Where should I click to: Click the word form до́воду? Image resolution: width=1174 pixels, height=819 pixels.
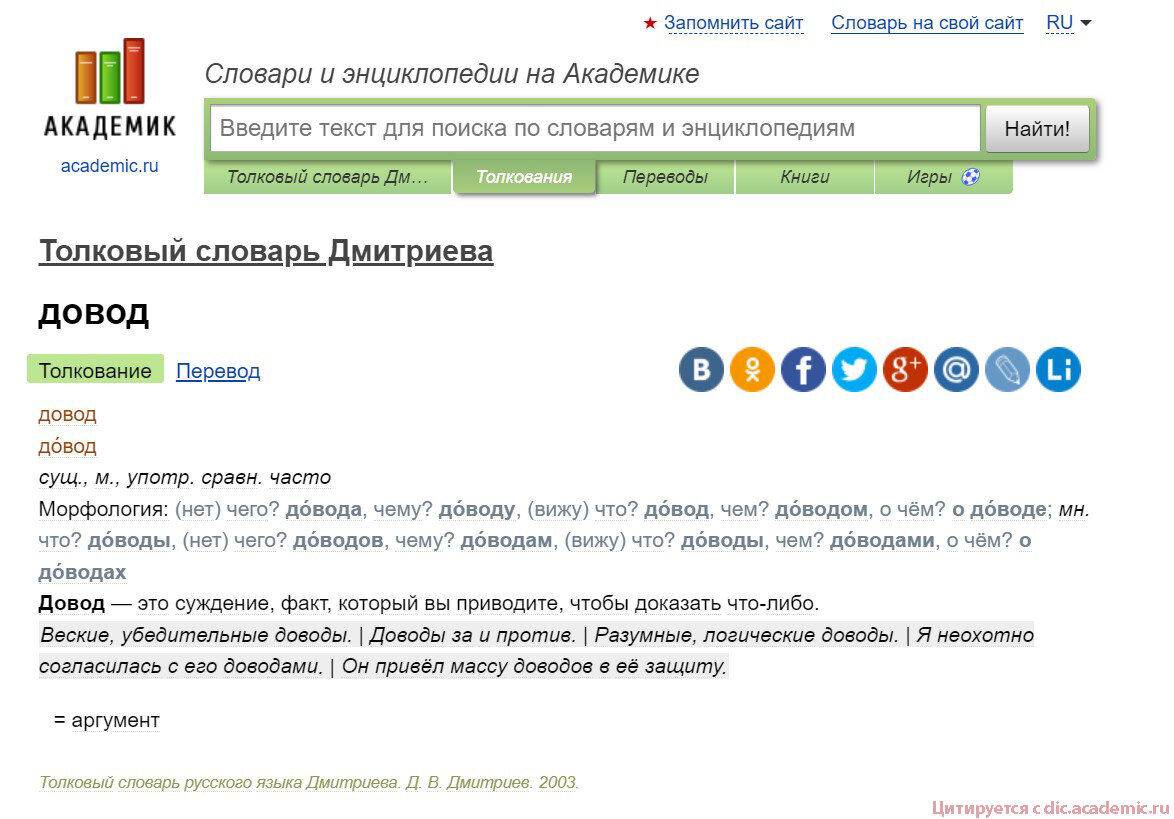point(477,509)
